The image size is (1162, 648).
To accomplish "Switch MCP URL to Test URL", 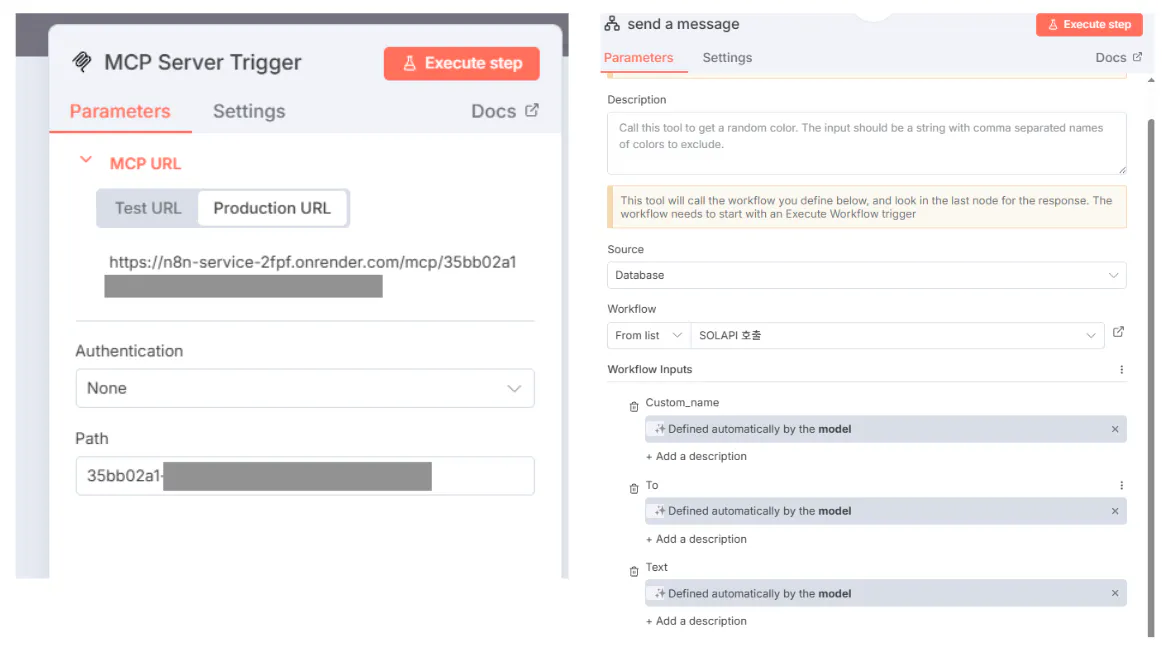I will point(148,208).
